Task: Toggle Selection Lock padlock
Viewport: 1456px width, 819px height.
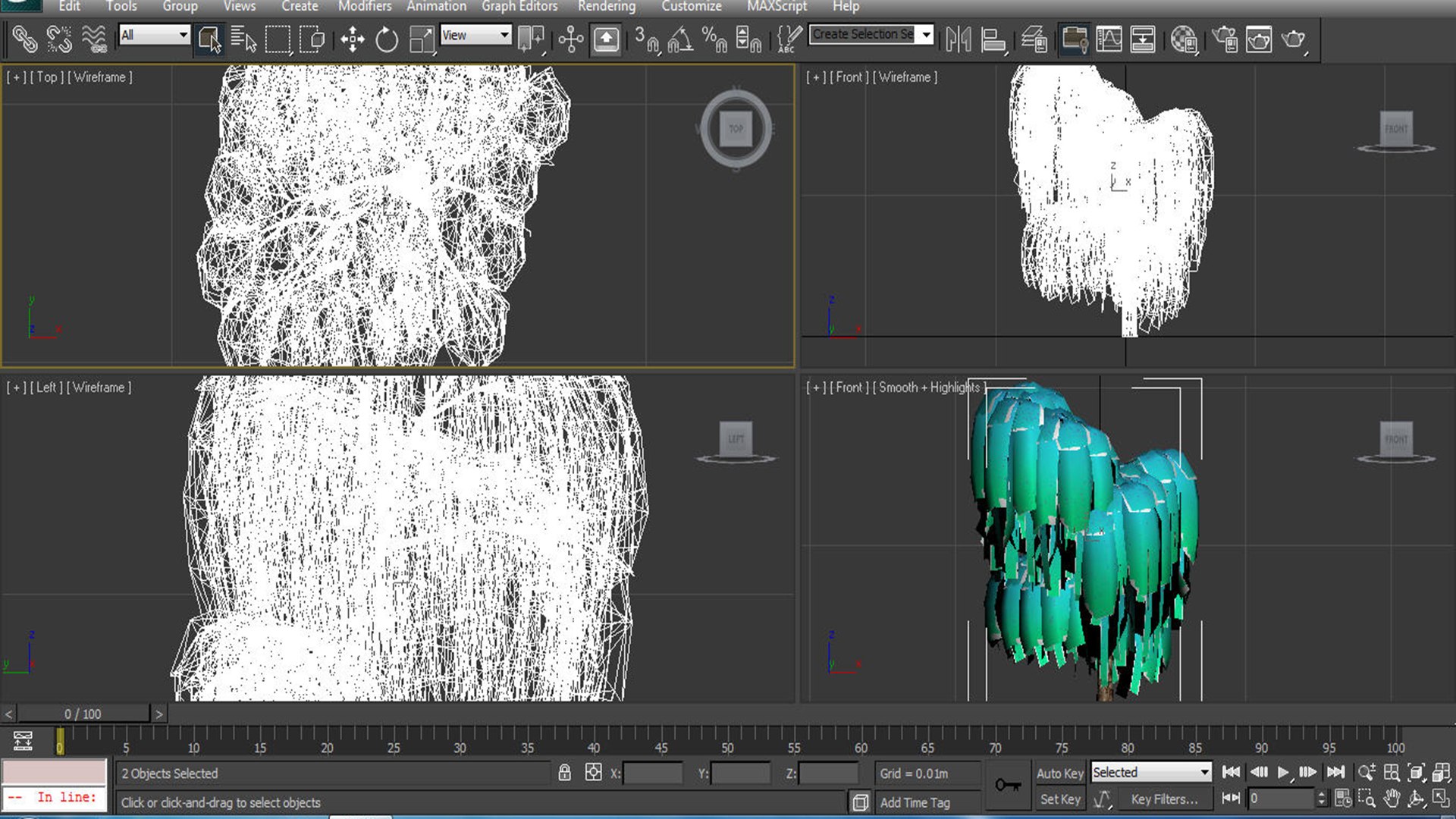Action: 564,772
